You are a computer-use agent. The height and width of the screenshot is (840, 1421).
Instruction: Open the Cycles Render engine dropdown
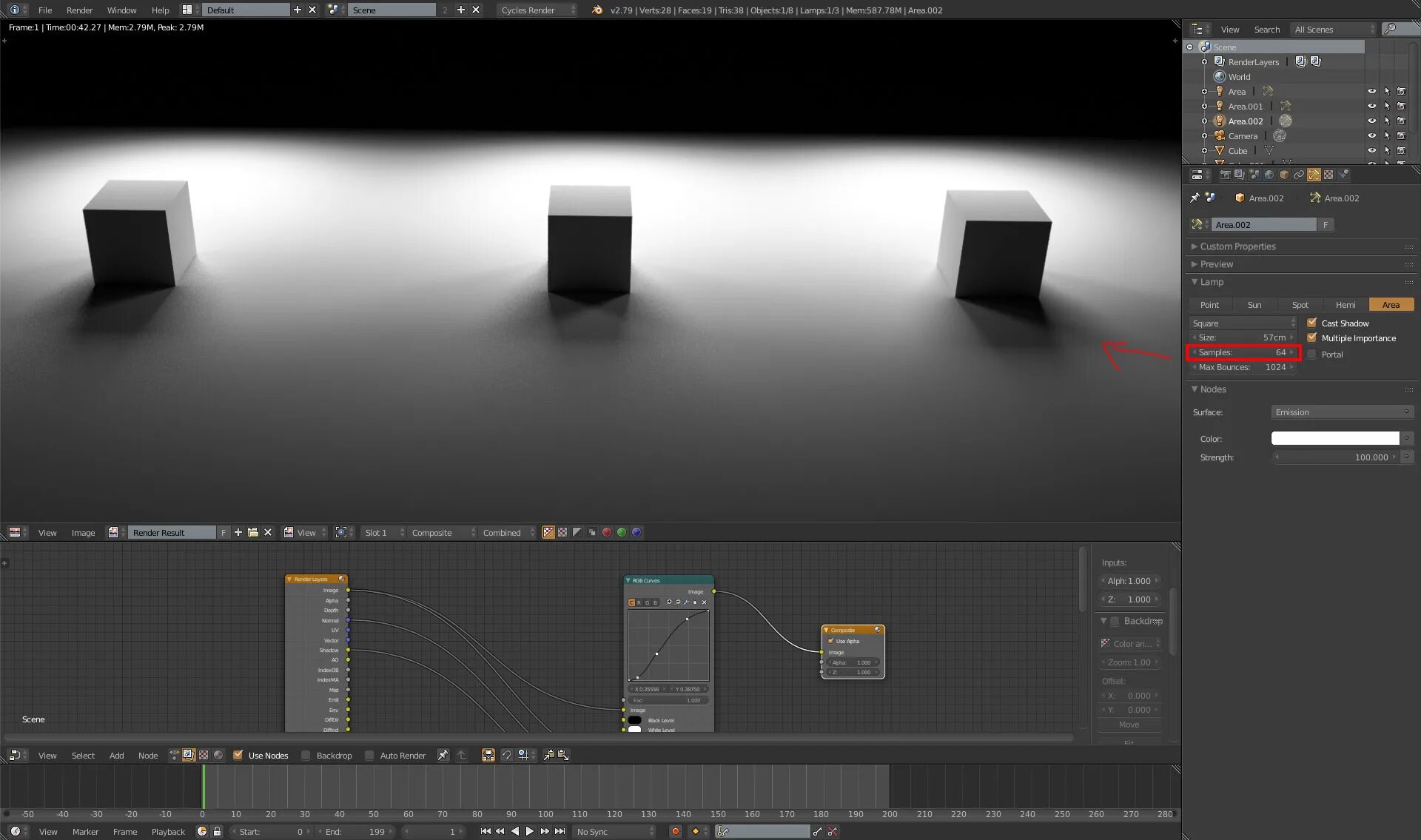[x=537, y=10]
